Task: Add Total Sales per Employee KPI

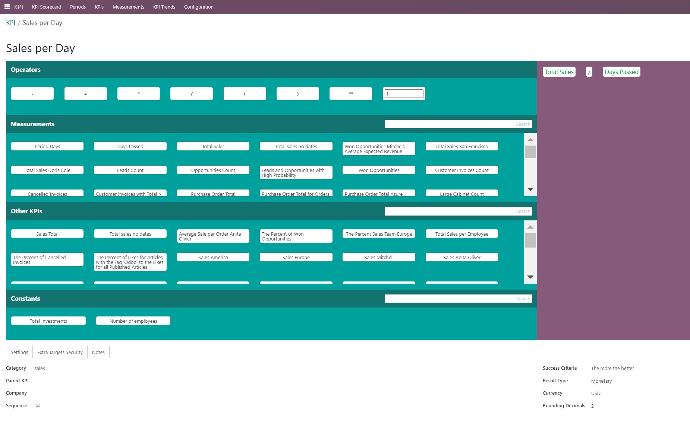Action: tap(462, 234)
